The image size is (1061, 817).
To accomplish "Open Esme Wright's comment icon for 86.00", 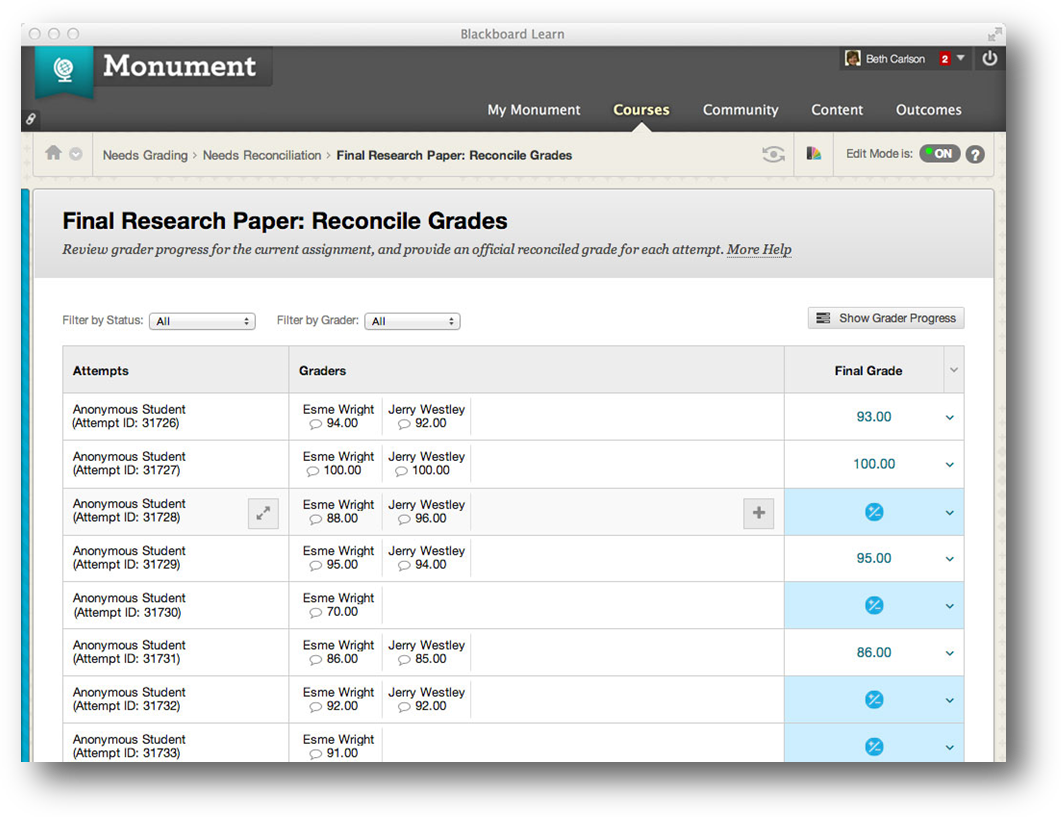I will (315, 660).
